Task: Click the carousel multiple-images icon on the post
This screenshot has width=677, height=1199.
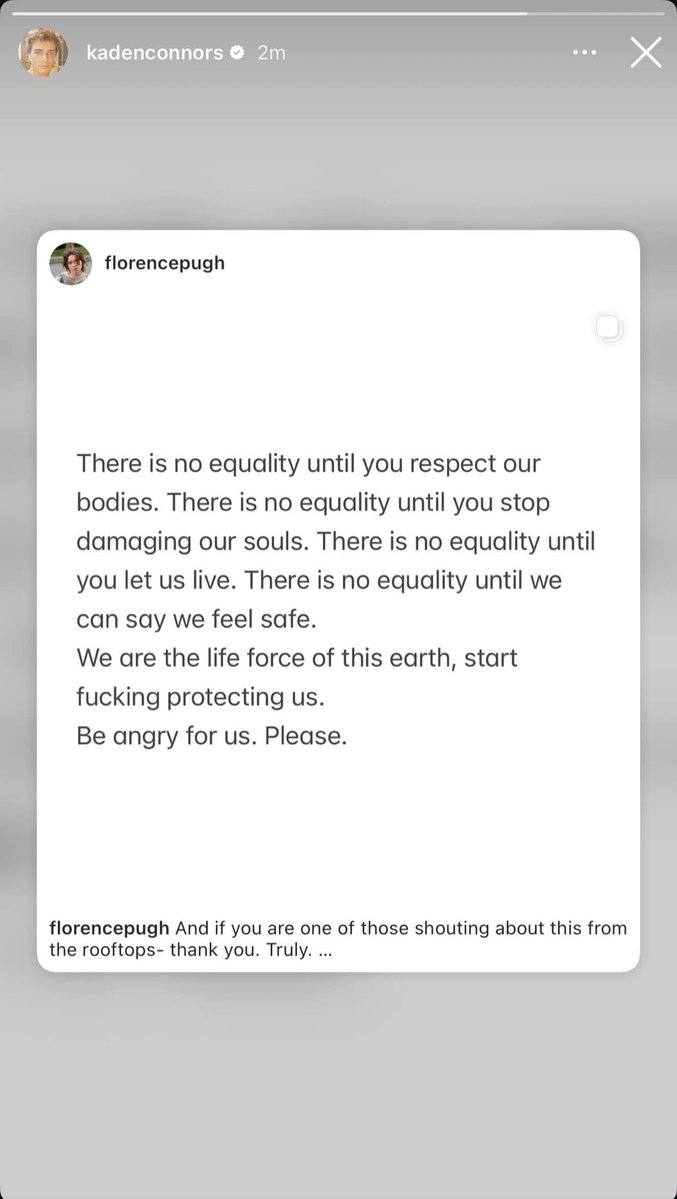Action: (609, 328)
